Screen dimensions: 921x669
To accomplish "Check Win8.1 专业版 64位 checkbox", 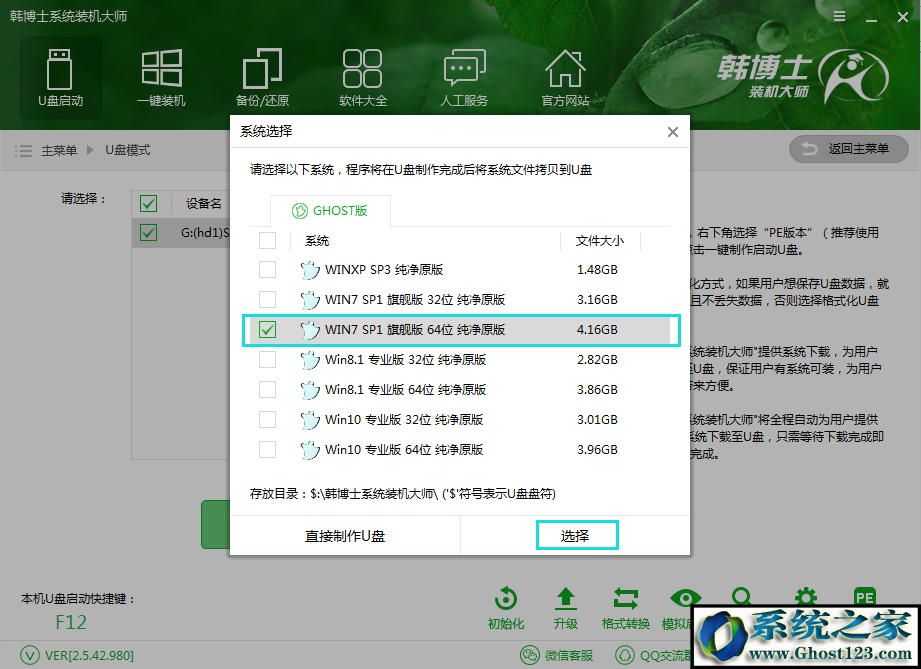I will pos(267,389).
